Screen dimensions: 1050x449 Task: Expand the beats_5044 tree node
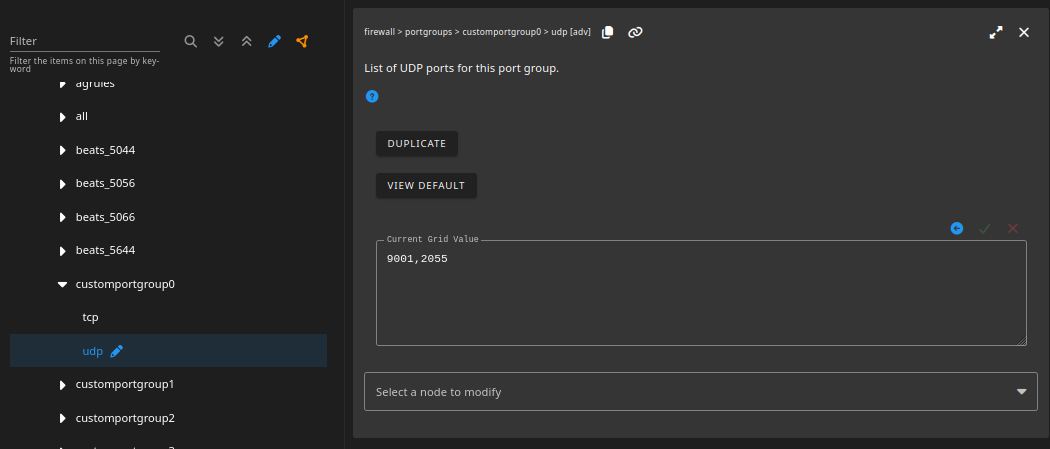click(63, 150)
